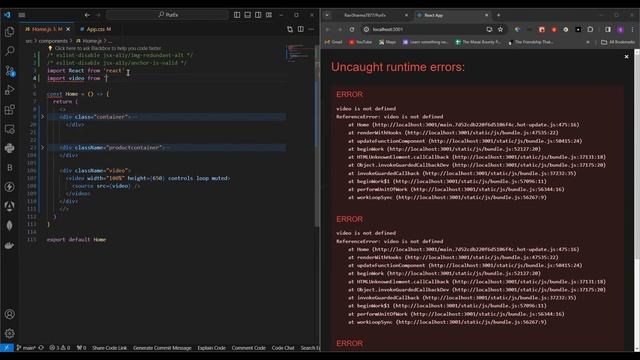
Task: Click Generate Commit Message in status bar
Action: point(162,348)
